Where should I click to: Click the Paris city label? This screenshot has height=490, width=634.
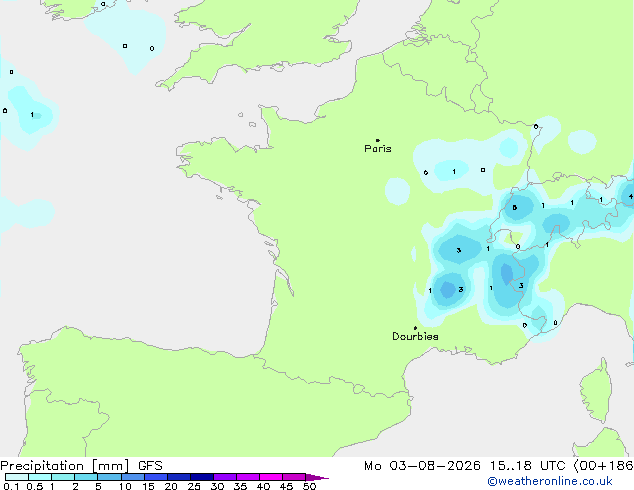click(x=378, y=149)
